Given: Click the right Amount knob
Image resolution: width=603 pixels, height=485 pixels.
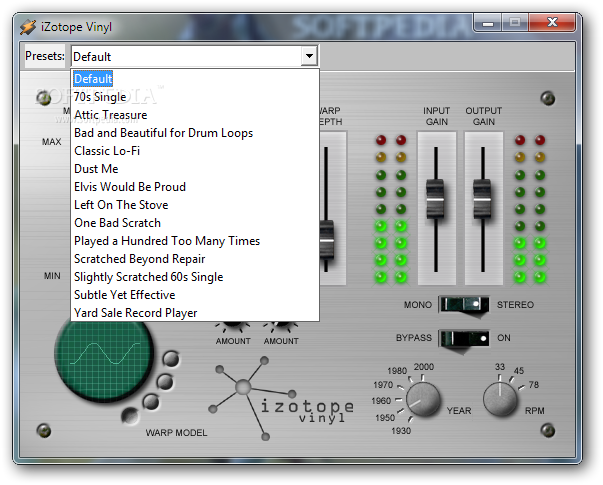Looking at the screenshot, I should click(281, 326).
